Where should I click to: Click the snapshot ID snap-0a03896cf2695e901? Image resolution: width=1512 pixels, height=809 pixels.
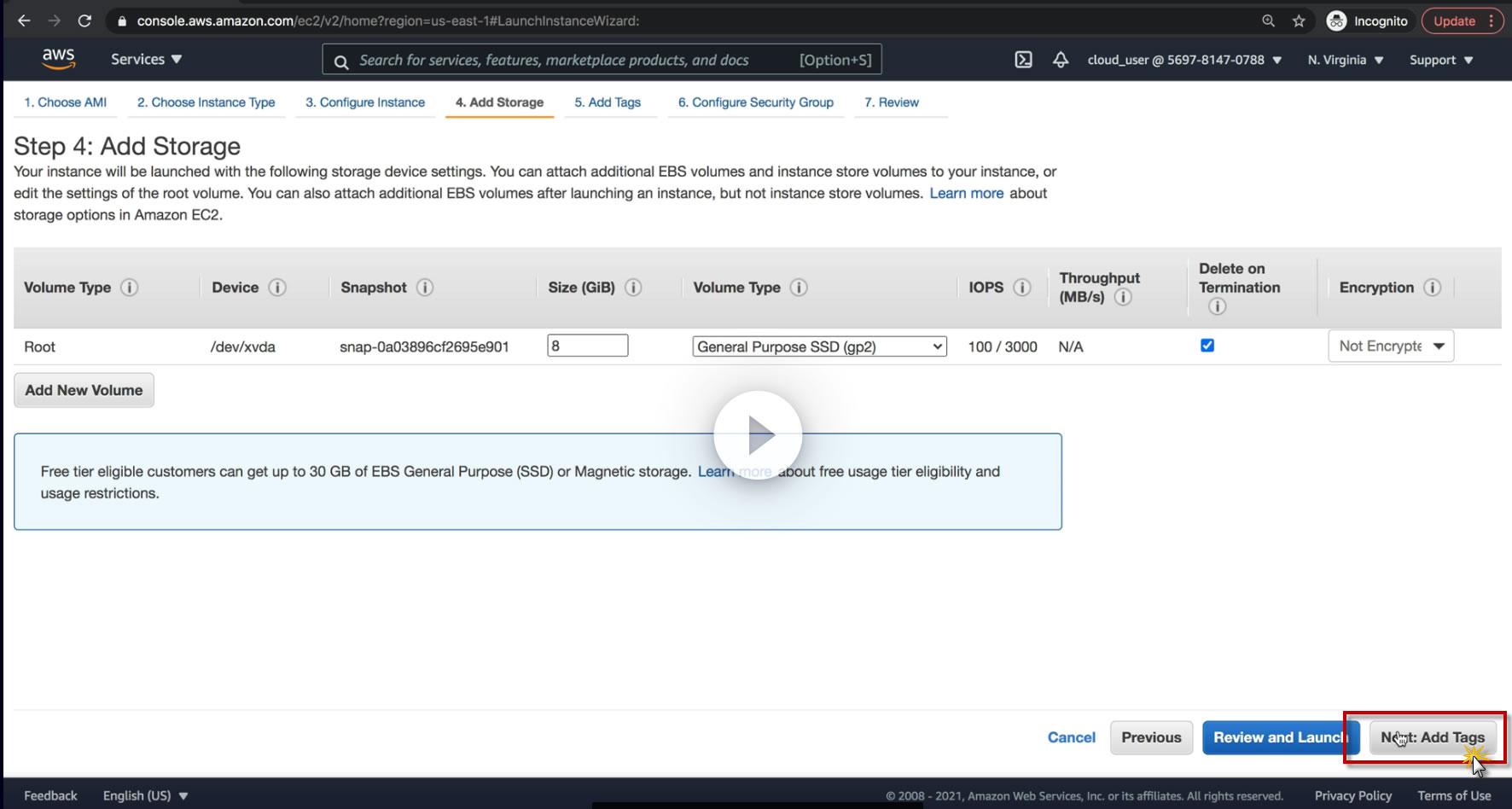click(x=424, y=346)
